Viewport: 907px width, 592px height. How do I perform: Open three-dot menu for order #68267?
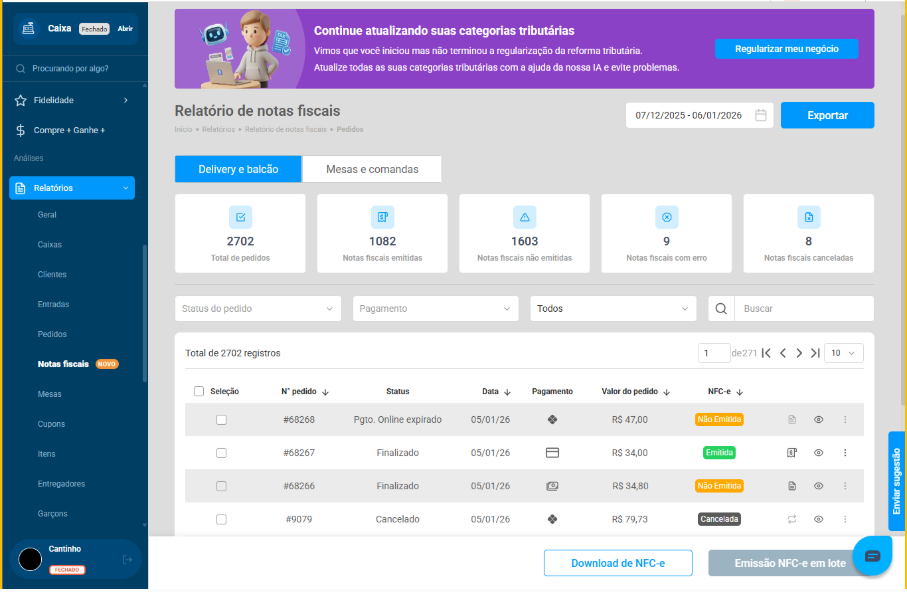click(x=845, y=453)
